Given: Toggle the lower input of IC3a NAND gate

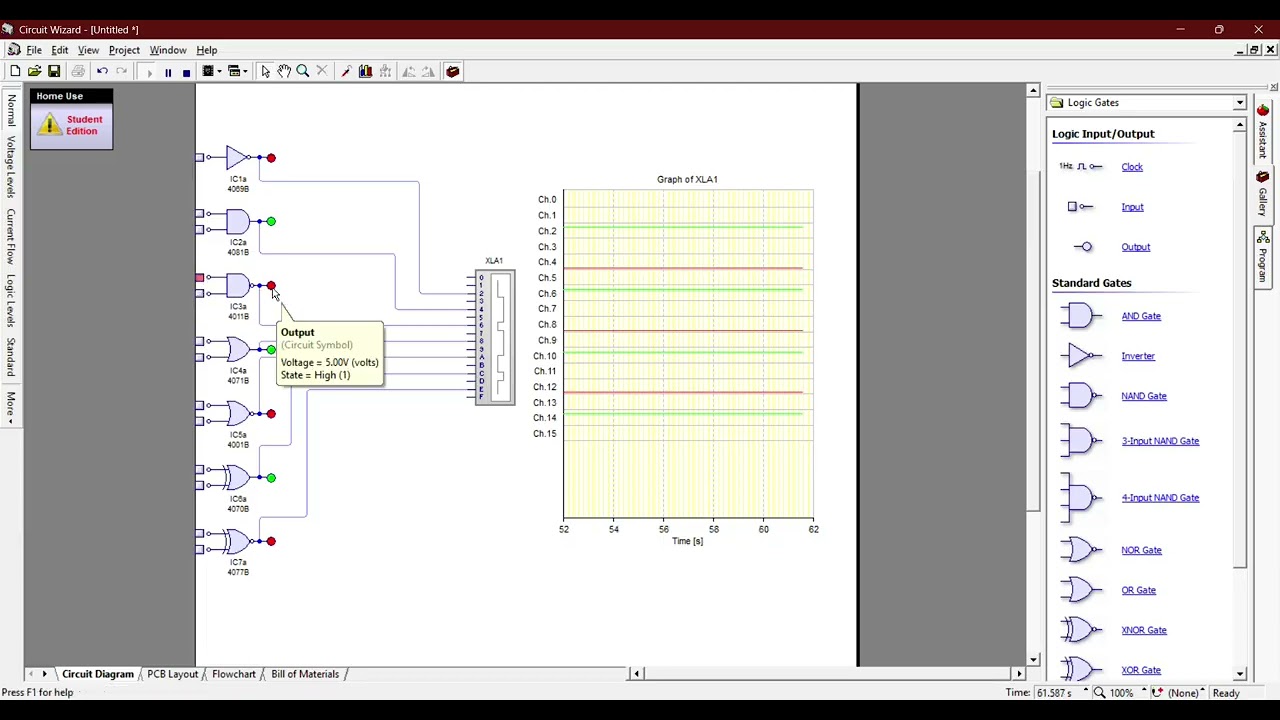Looking at the screenshot, I should coord(199,293).
